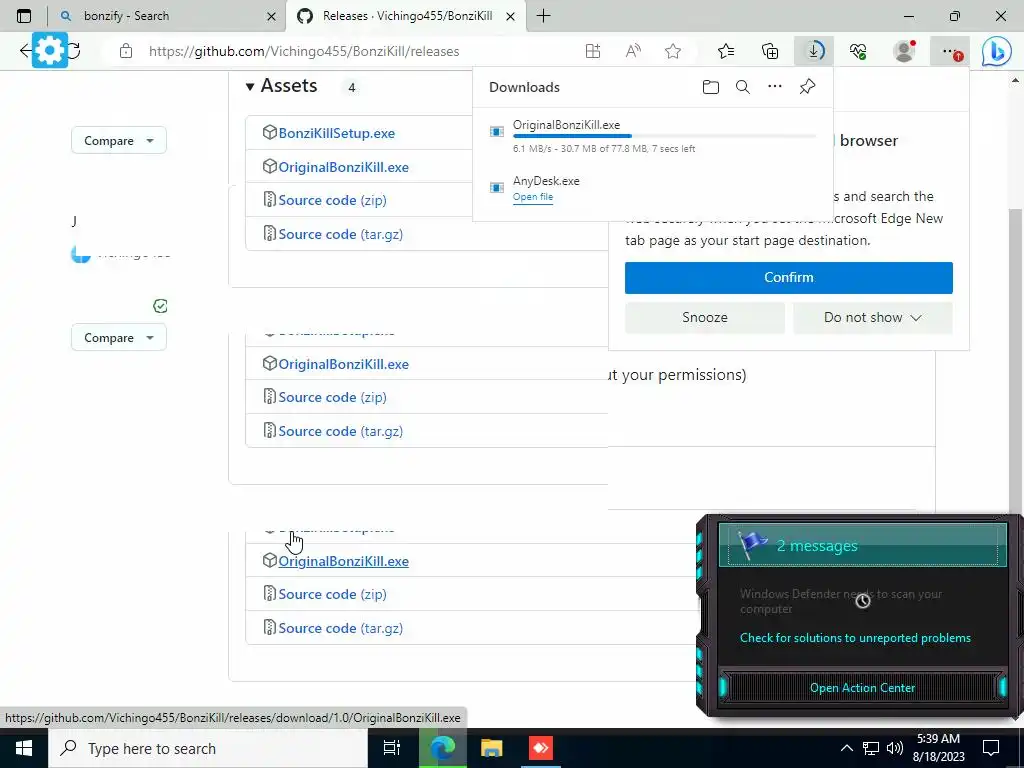Viewport: 1024px width, 768px height.
Task: Open more options in Downloads panel
Action: (x=775, y=86)
